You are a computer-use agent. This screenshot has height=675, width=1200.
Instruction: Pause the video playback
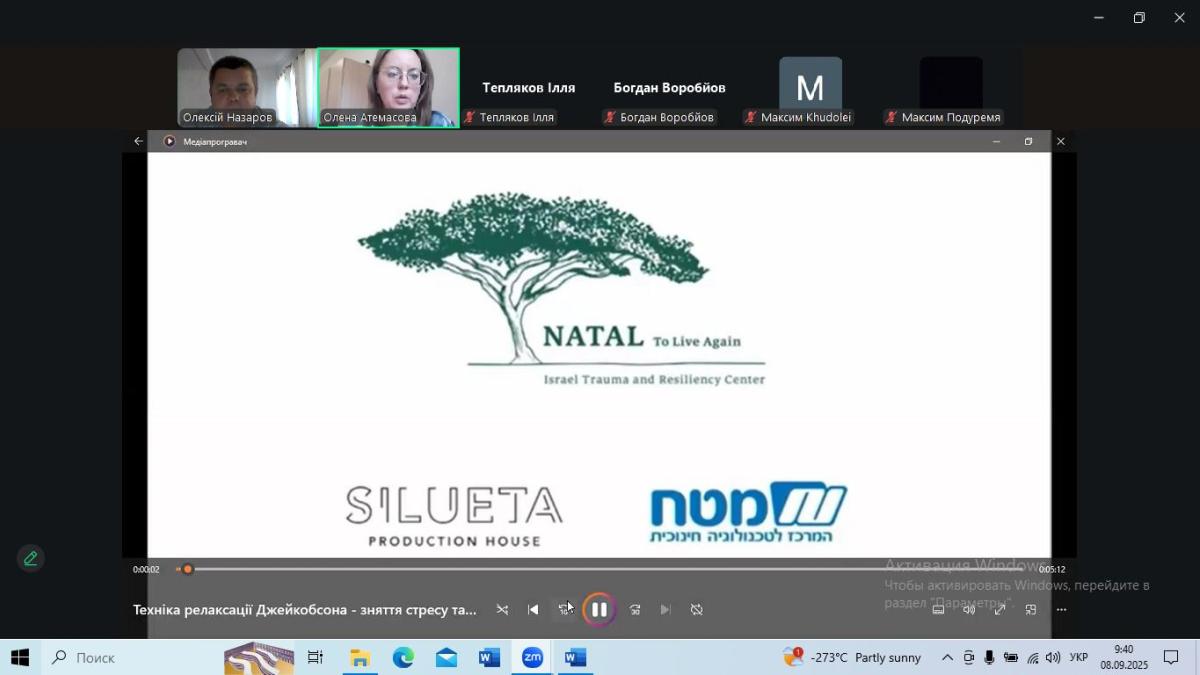598,609
